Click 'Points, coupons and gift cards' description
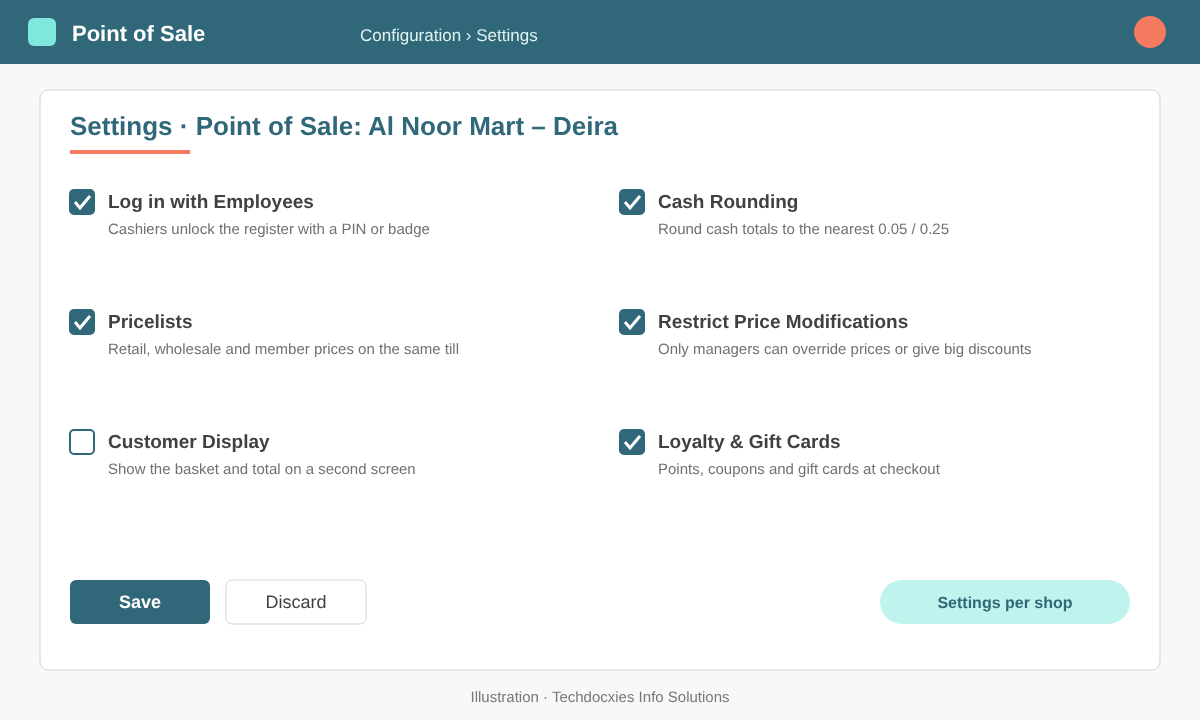The width and height of the screenshot is (1200, 720). tap(799, 469)
